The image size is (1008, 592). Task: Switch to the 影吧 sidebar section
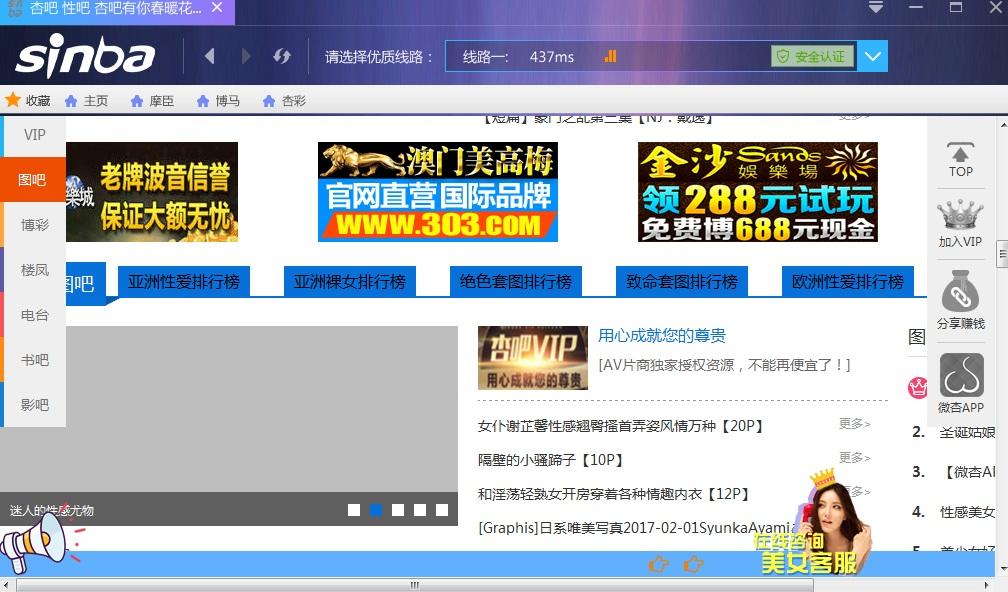[35, 405]
